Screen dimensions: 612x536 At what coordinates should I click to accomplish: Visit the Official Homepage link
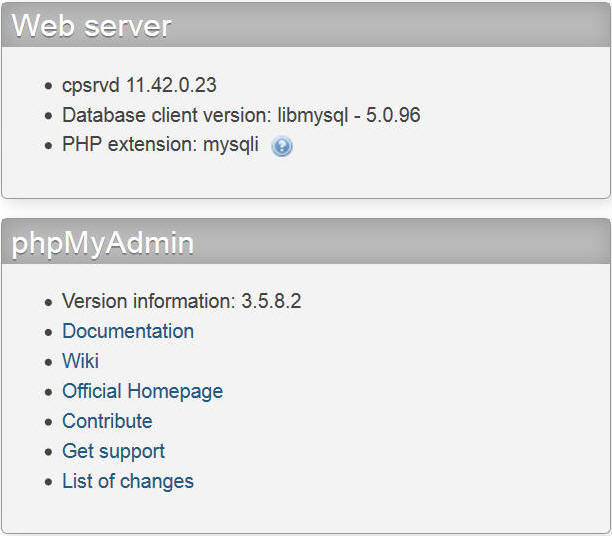(142, 392)
